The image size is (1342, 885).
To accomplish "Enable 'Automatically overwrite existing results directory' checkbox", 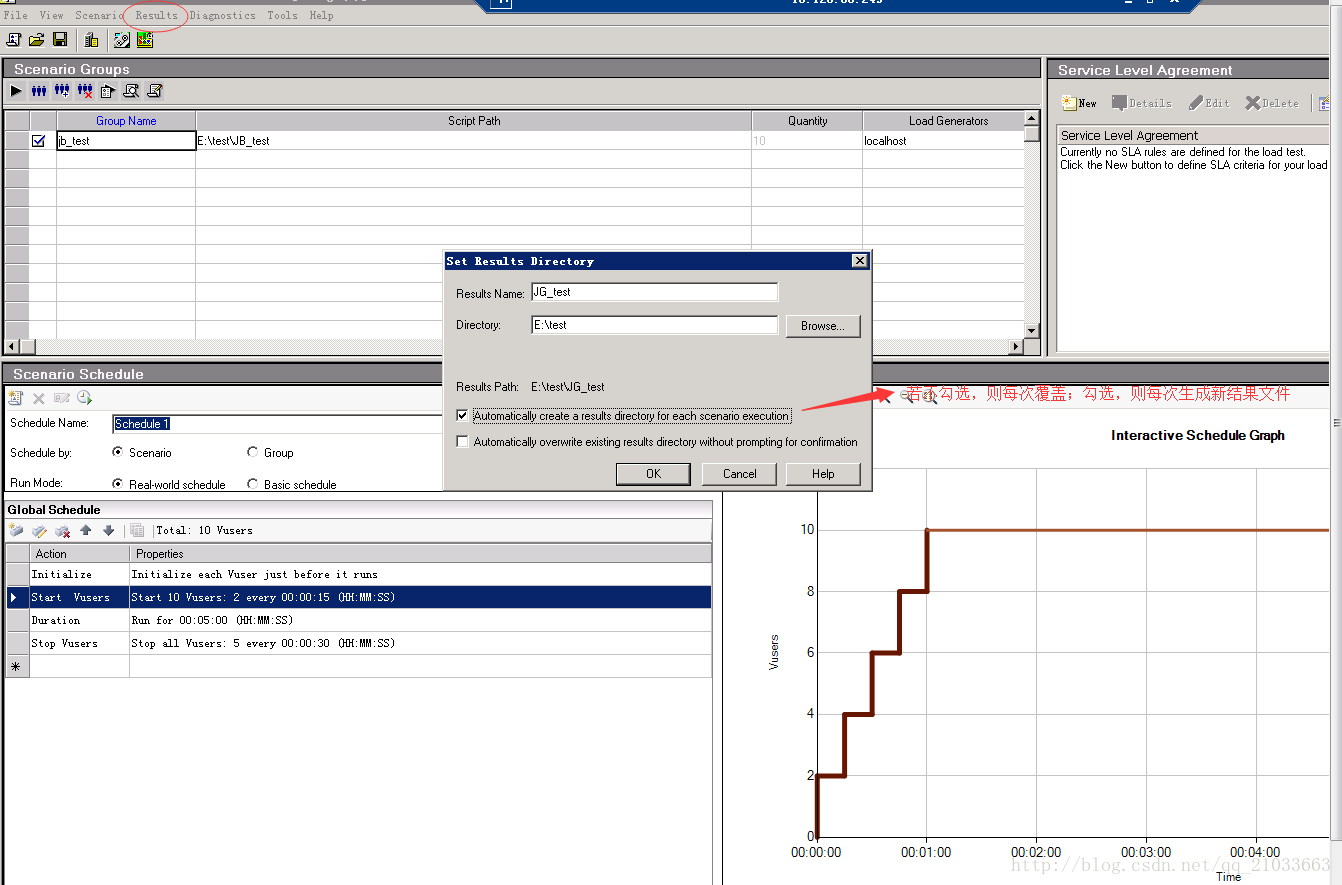I will point(462,441).
